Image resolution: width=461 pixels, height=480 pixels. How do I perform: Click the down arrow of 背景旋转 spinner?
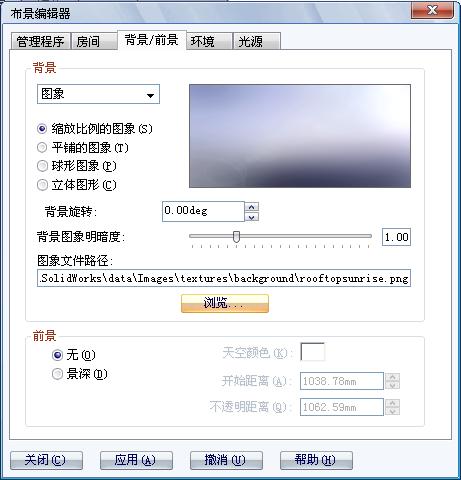(252, 217)
